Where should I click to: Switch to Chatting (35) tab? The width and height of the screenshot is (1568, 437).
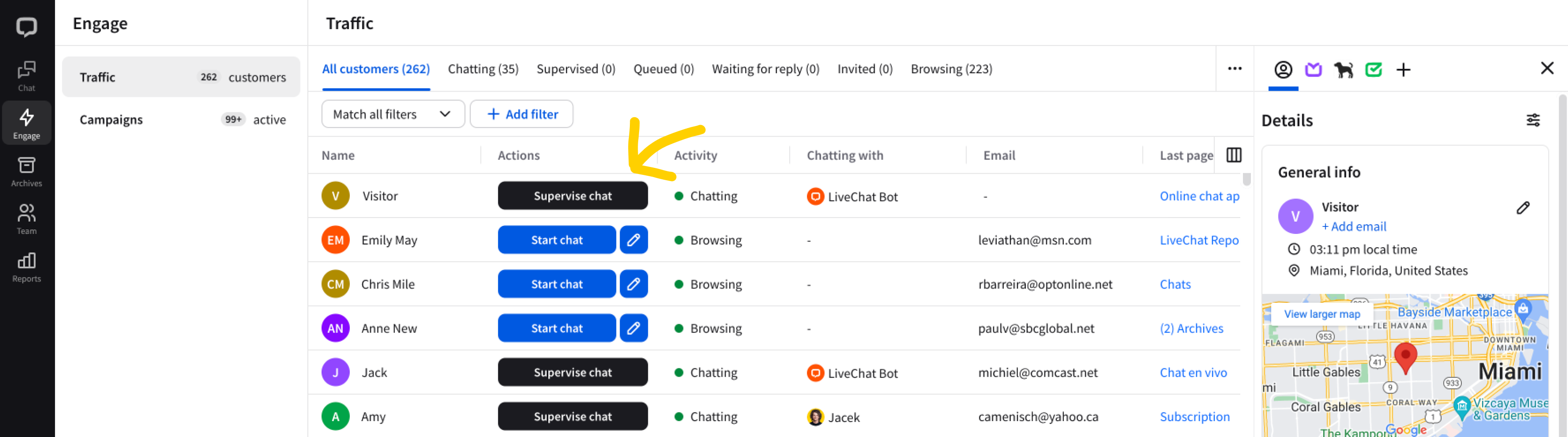tap(483, 69)
